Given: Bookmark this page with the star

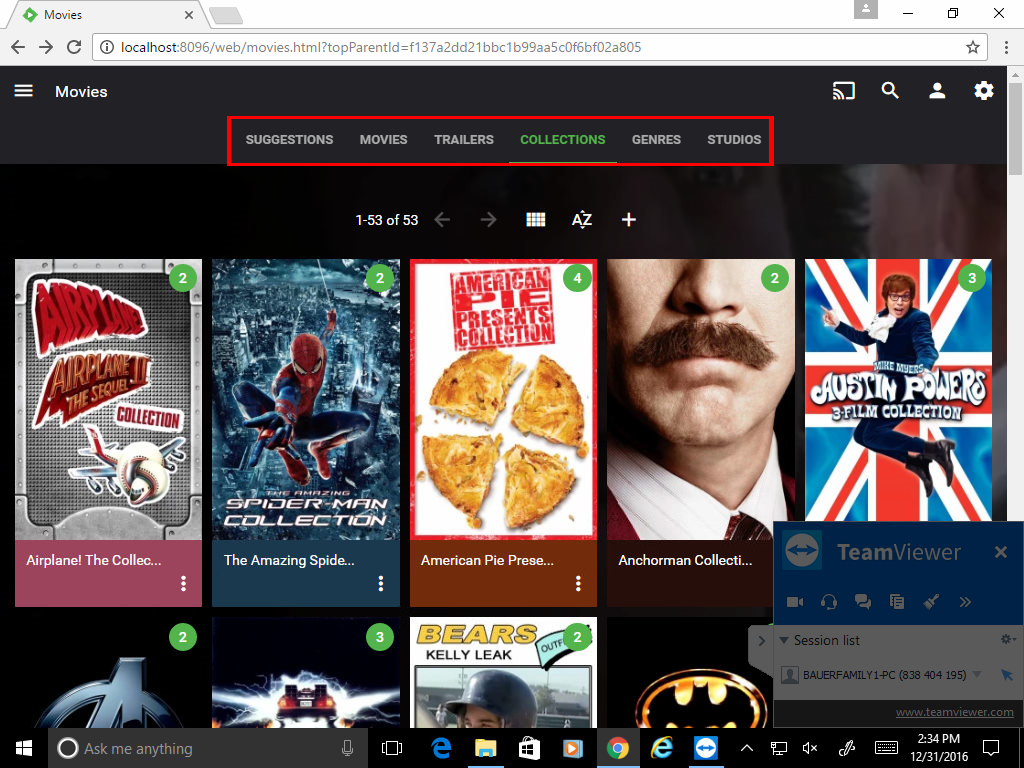Looking at the screenshot, I should click(x=973, y=47).
